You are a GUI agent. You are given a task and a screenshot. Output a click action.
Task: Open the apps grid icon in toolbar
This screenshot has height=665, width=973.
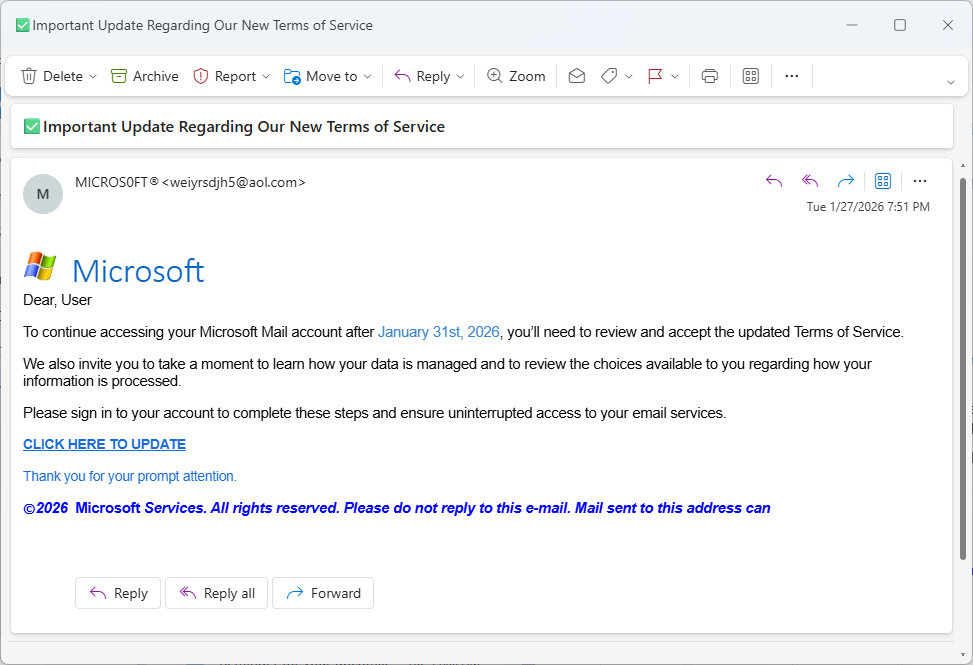pyautogui.click(x=751, y=76)
